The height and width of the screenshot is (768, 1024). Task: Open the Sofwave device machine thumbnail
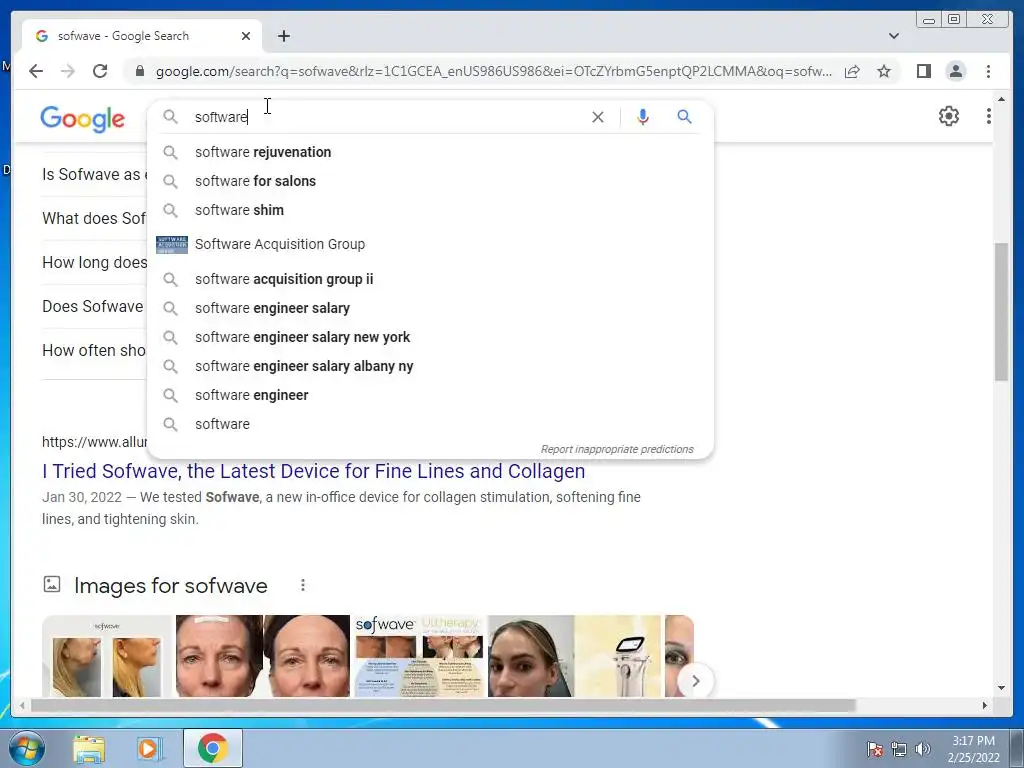tap(618, 656)
